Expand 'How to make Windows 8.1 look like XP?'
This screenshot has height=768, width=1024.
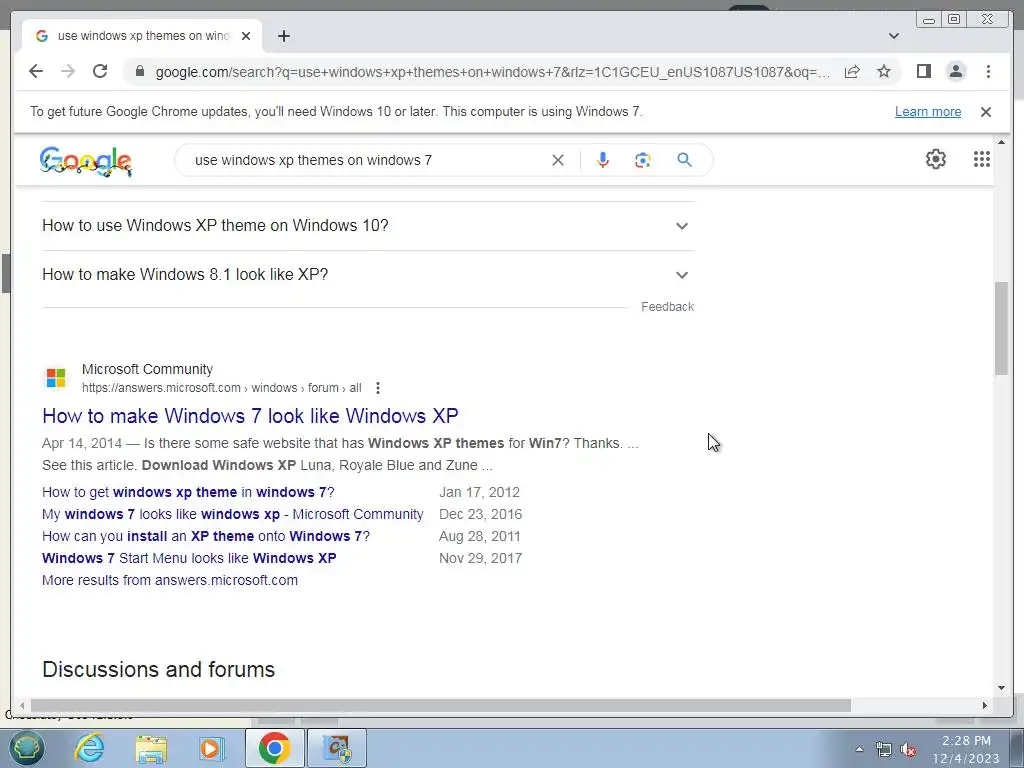(x=368, y=275)
